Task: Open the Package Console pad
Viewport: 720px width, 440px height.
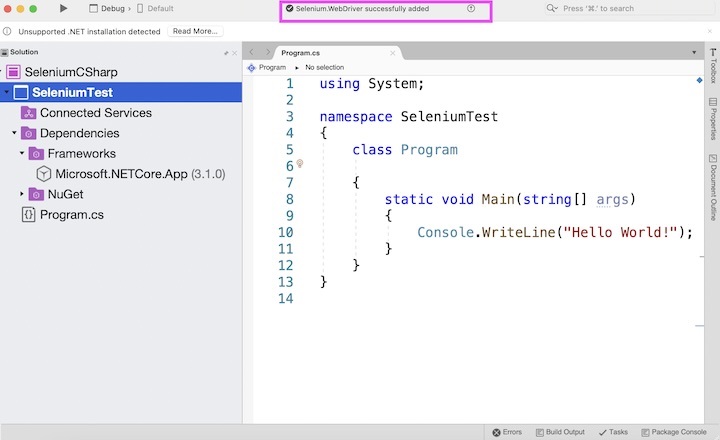Action: tap(674, 432)
